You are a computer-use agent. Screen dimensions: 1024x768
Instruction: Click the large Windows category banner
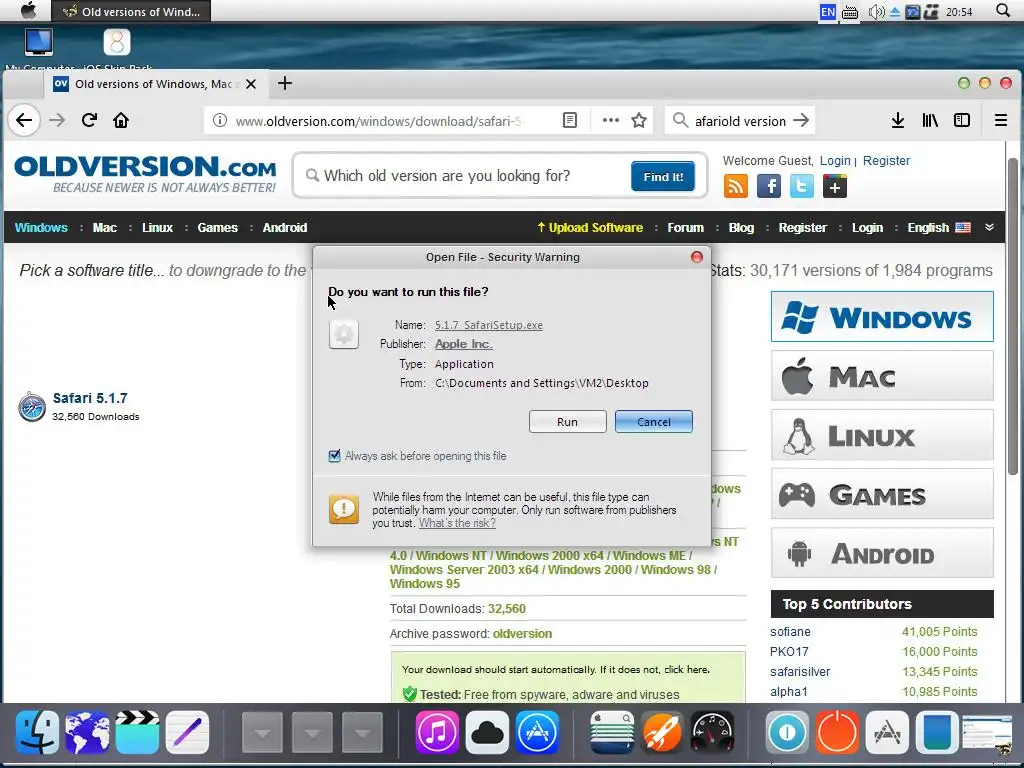point(882,317)
